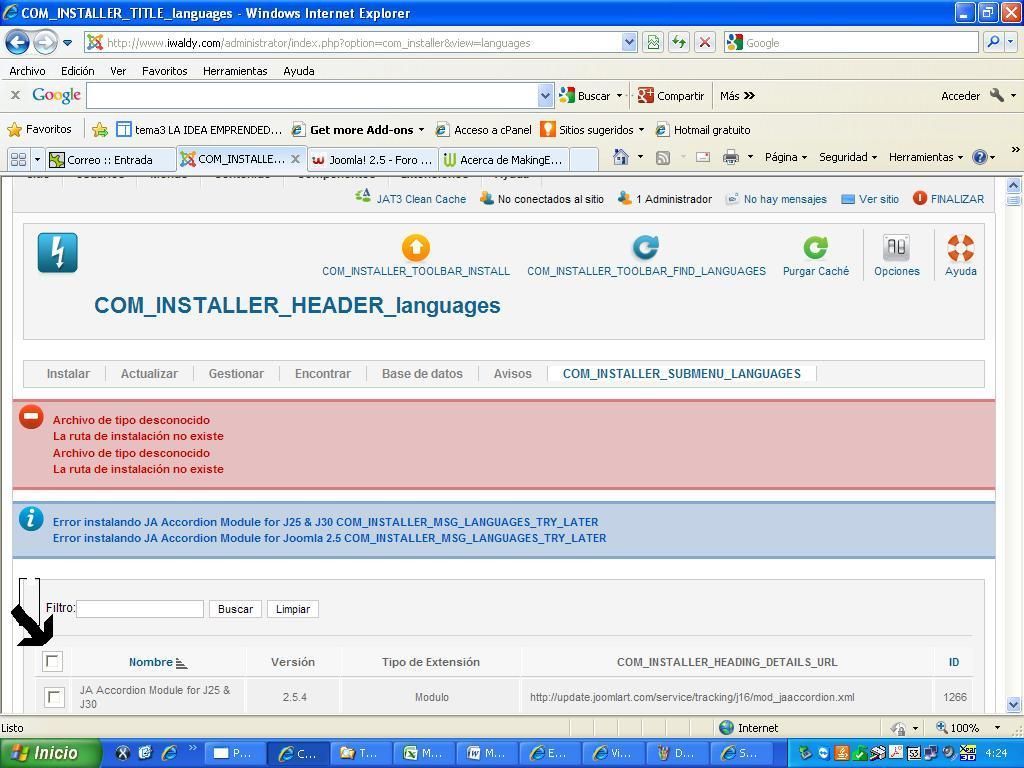
Task: Click the Add to Favorites star icon
Action: (100, 129)
